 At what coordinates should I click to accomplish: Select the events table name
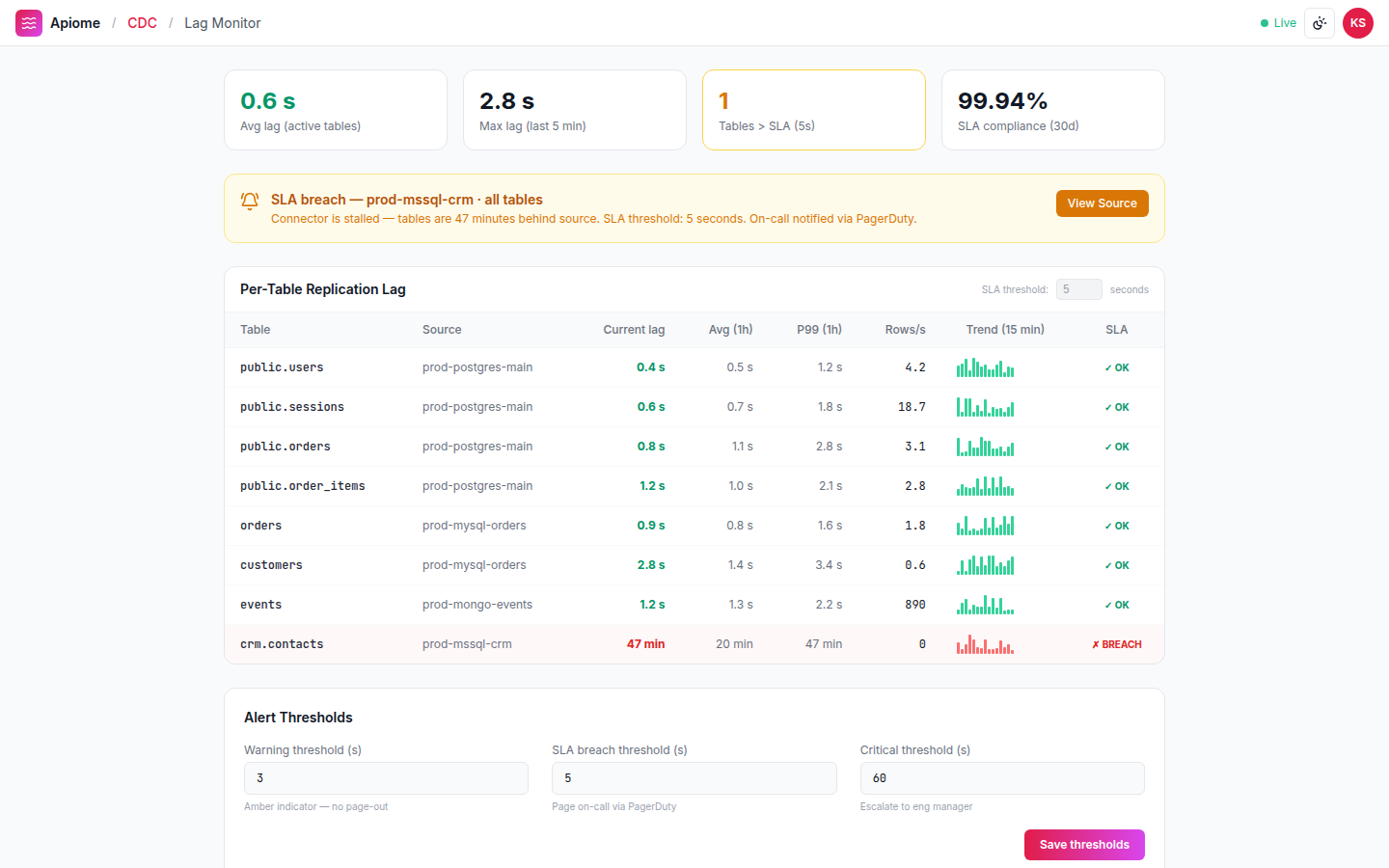(x=260, y=605)
